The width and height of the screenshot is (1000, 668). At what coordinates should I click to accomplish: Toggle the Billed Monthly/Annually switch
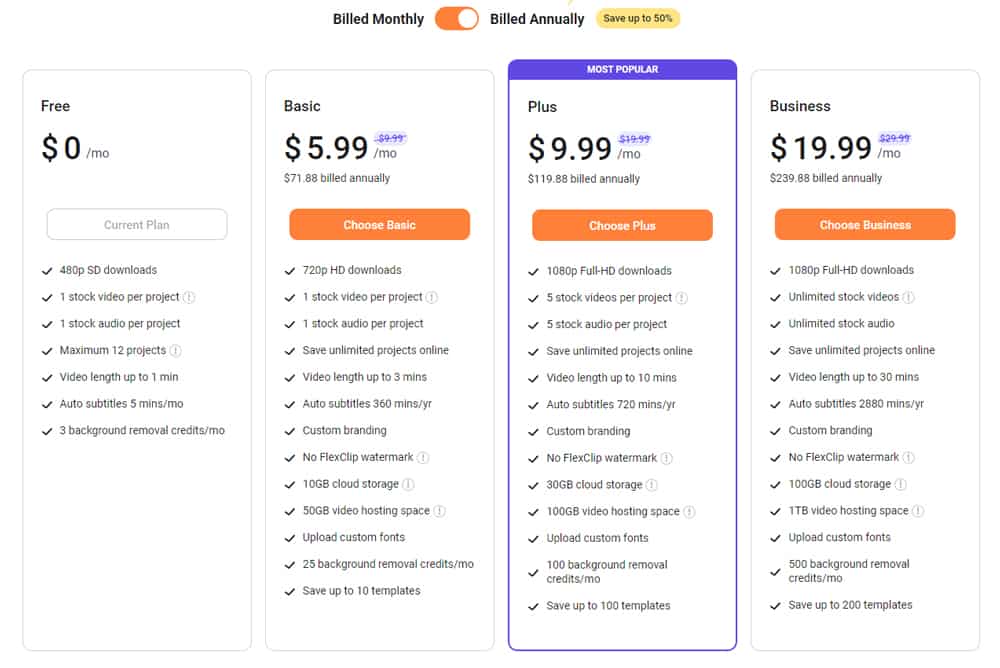pos(457,19)
